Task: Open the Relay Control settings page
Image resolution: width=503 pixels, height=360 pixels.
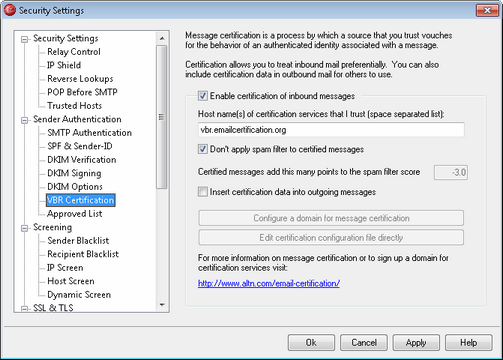Action: point(74,52)
